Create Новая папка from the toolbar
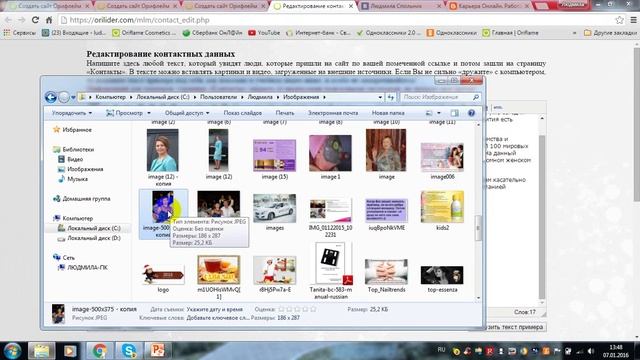The image size is (640, 360). [x=388, y=113]
